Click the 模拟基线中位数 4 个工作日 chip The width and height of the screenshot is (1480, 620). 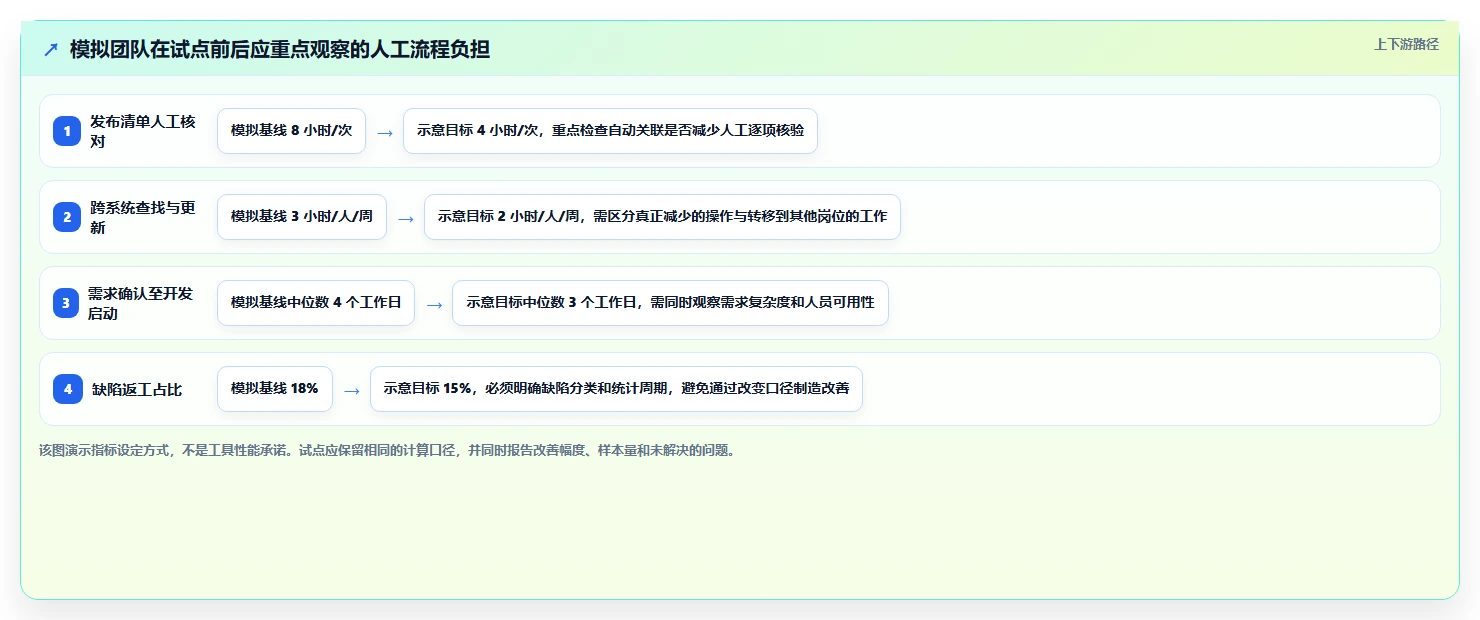coord(316,303)
